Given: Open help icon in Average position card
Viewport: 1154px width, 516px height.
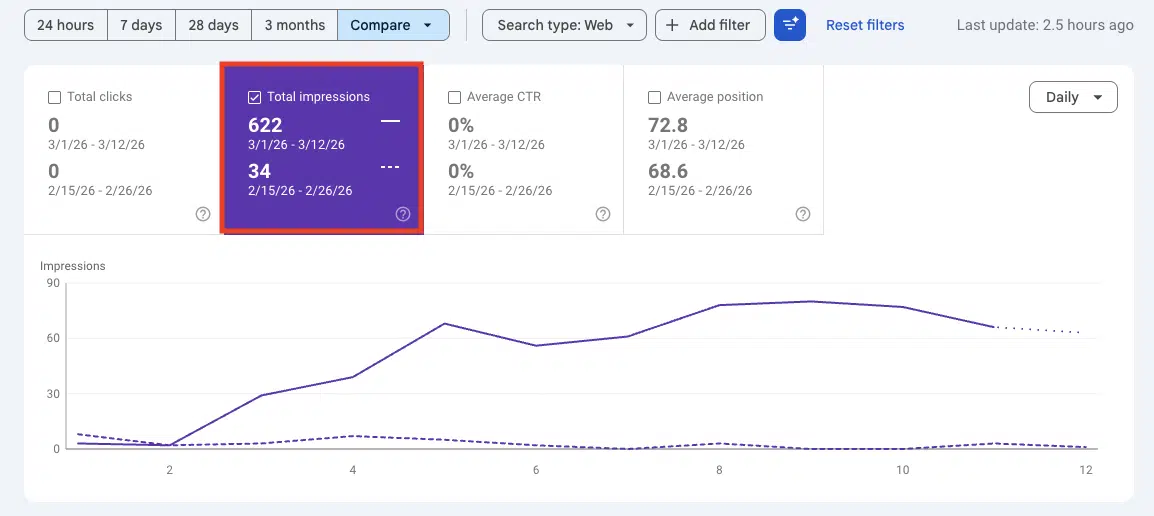Looking at the screenshot, I should [x=803, y=214].
